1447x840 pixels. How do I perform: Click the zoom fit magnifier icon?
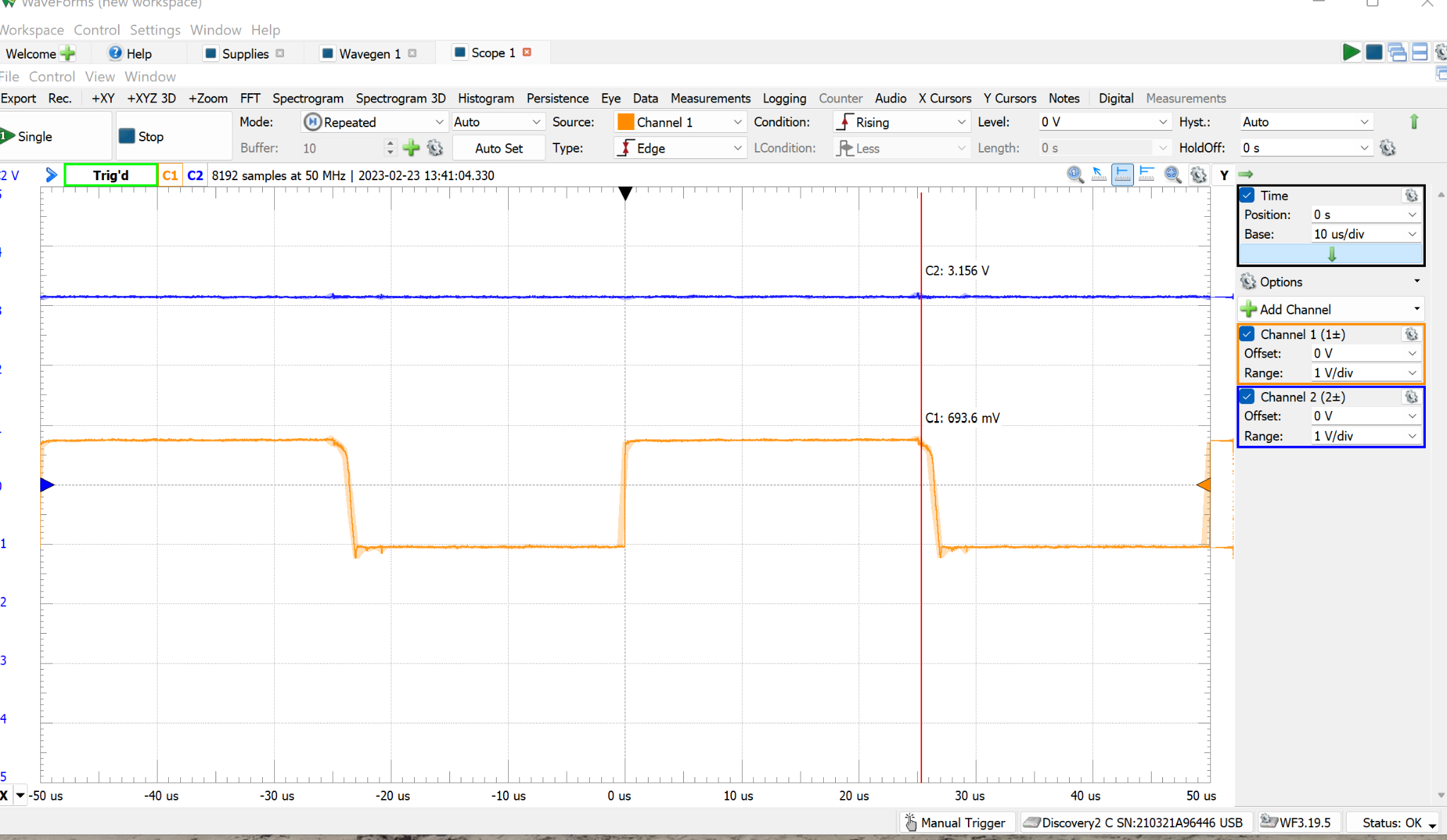[1173, 174]
